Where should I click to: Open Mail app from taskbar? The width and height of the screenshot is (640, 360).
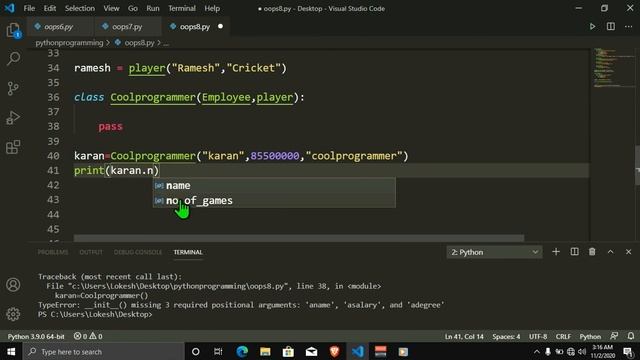click(x=311, y=351)
